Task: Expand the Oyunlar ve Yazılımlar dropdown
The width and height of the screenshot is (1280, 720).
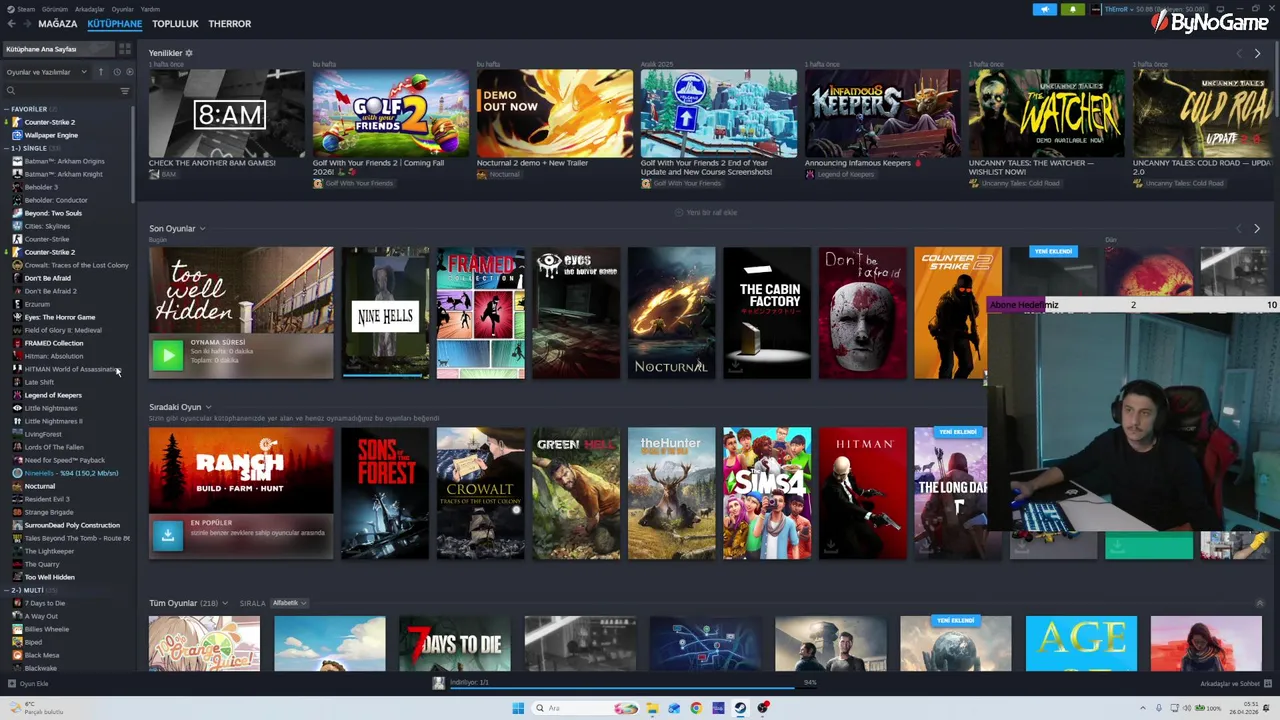Action: pos(45,72)
